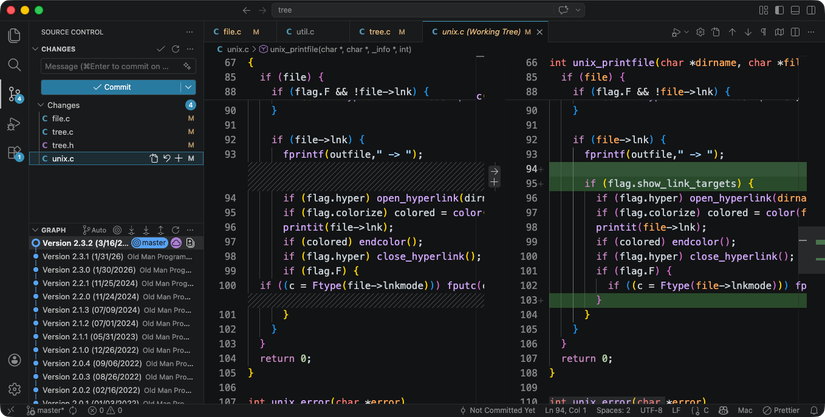Go to previous change arrow
This screenshot has width=825, height=417.
pyautogui.click(x=732, y=32)
